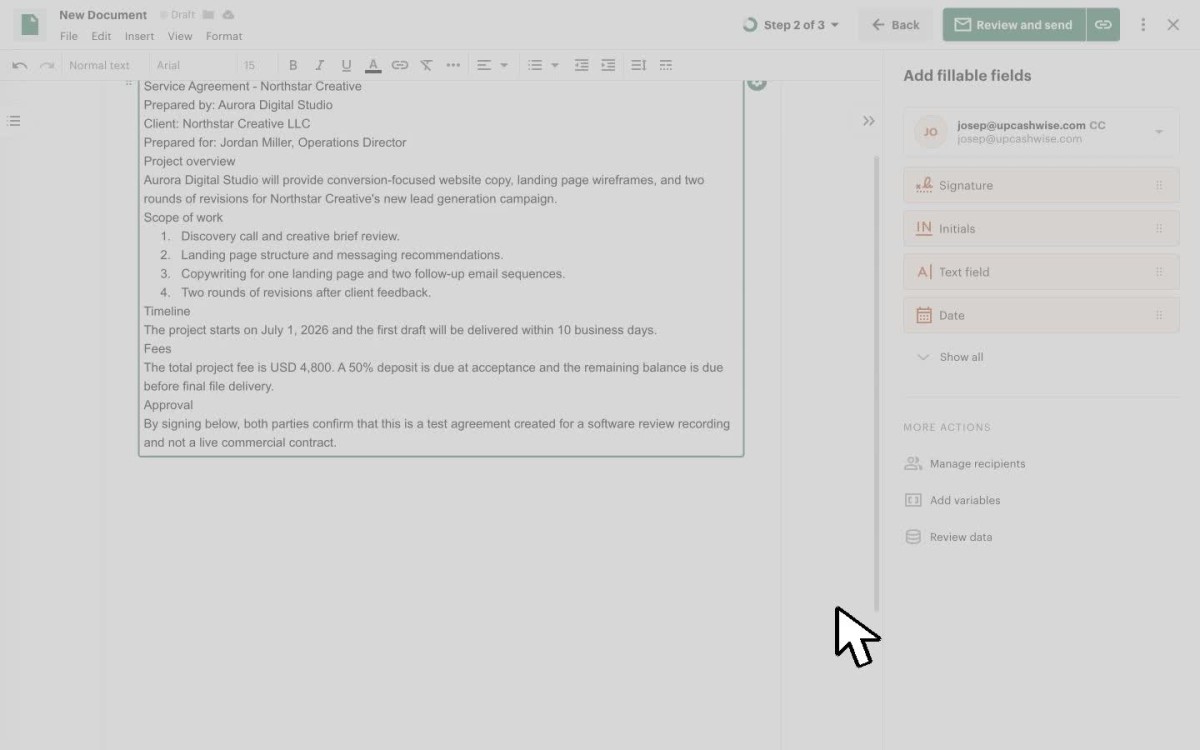Click the cloud save status icon
Viewport: 1200px width, 750px height.
228,15
